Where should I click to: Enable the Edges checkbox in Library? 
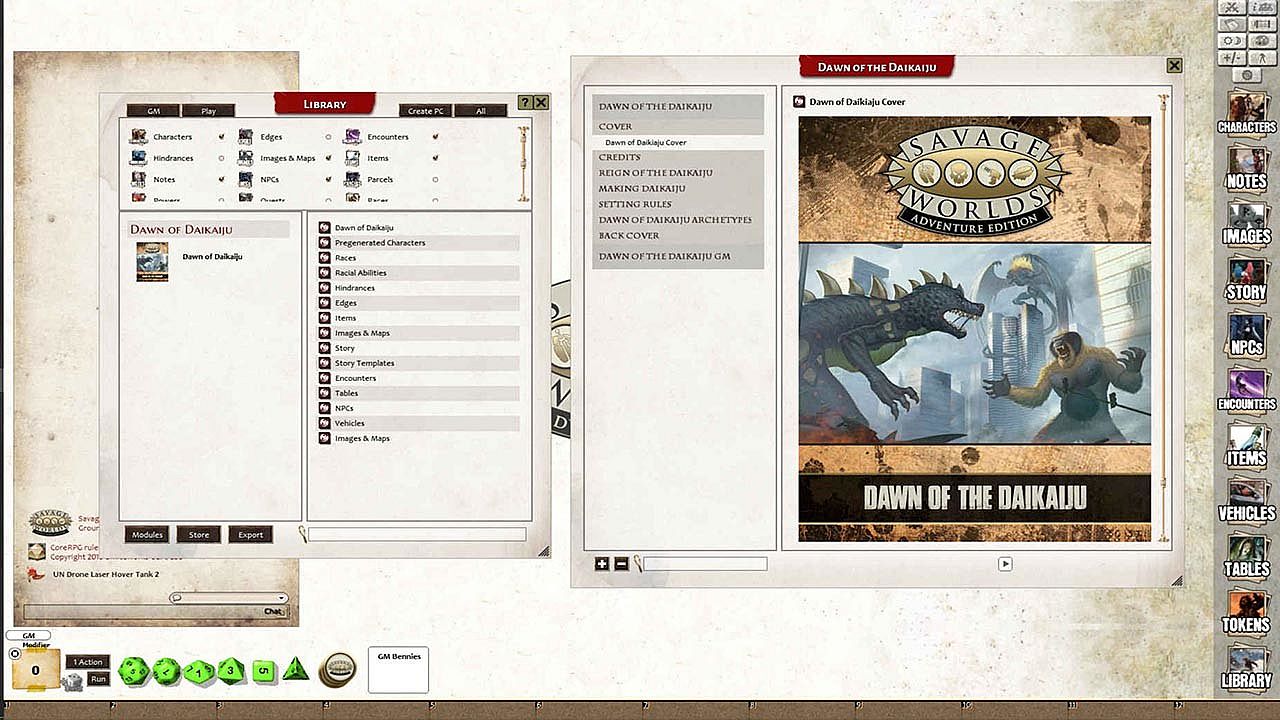(x=328, y=136)
